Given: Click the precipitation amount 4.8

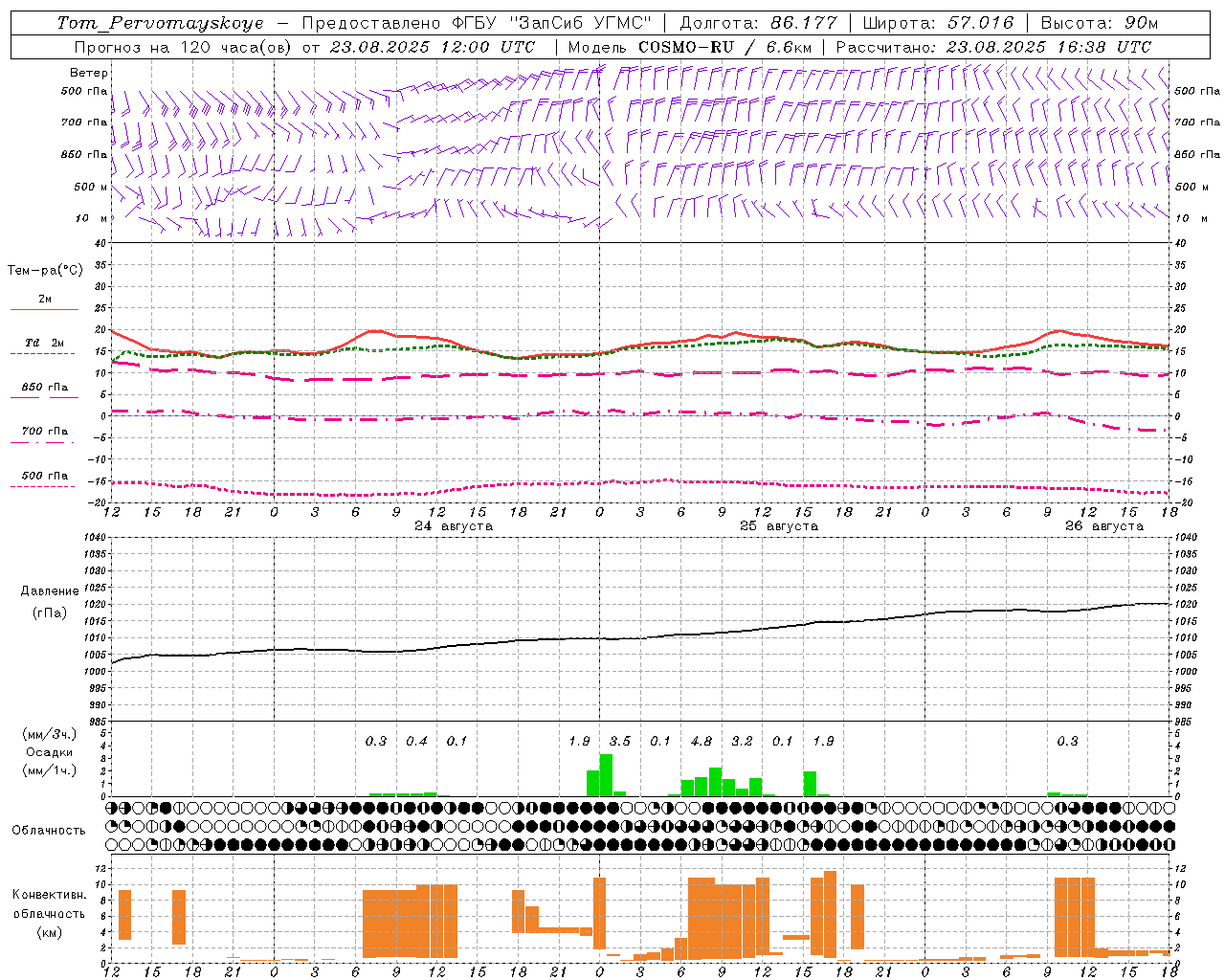Looking at the screenshot, I should tap(702, 741).
